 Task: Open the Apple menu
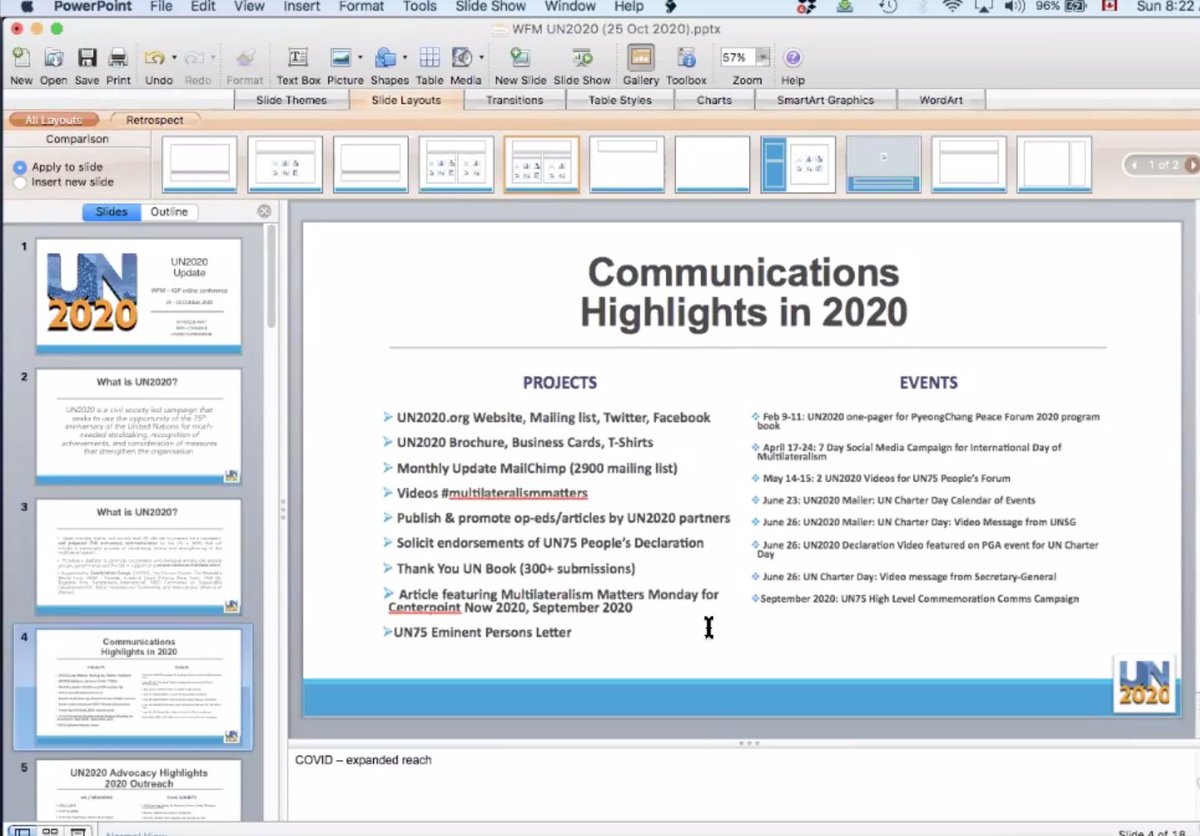point(27,6)
